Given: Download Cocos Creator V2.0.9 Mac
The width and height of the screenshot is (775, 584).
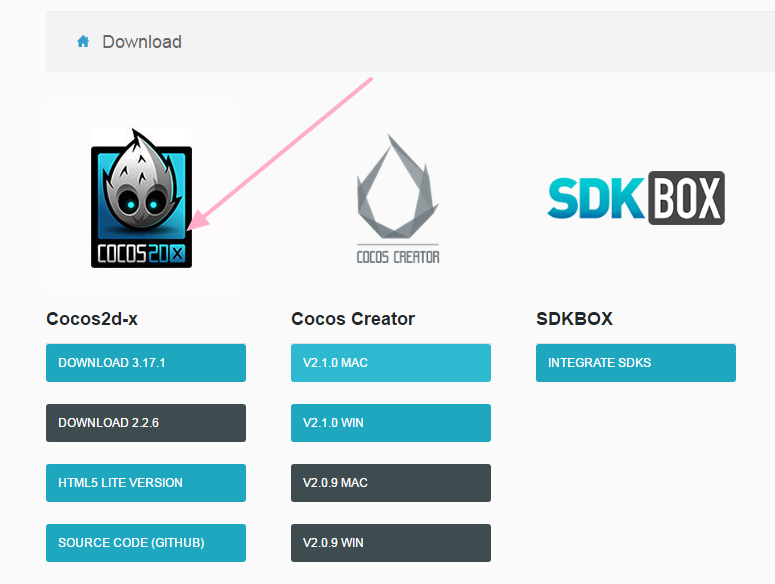Looking at the screenshot, I should [x=391, y=483].
